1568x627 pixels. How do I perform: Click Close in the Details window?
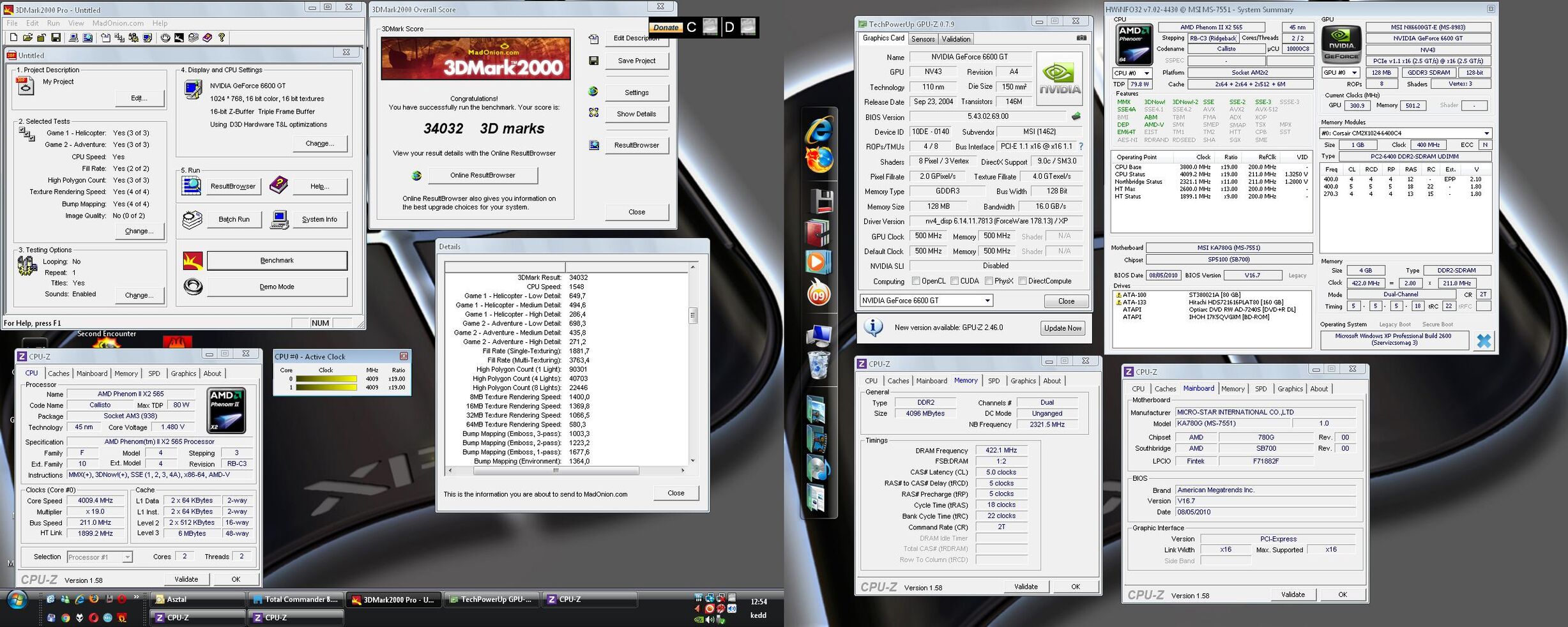(x=676, y=493)
